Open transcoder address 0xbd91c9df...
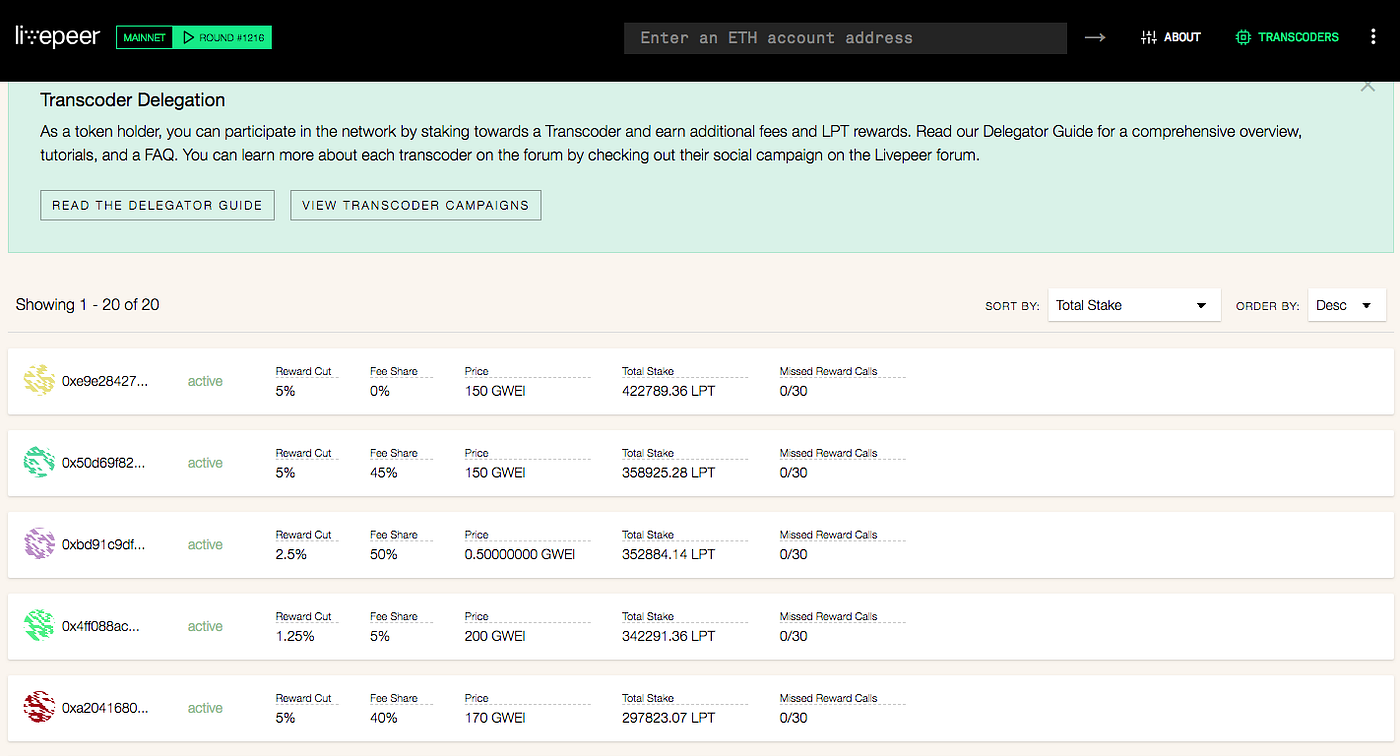1400x756 pixels. (103, 545)
